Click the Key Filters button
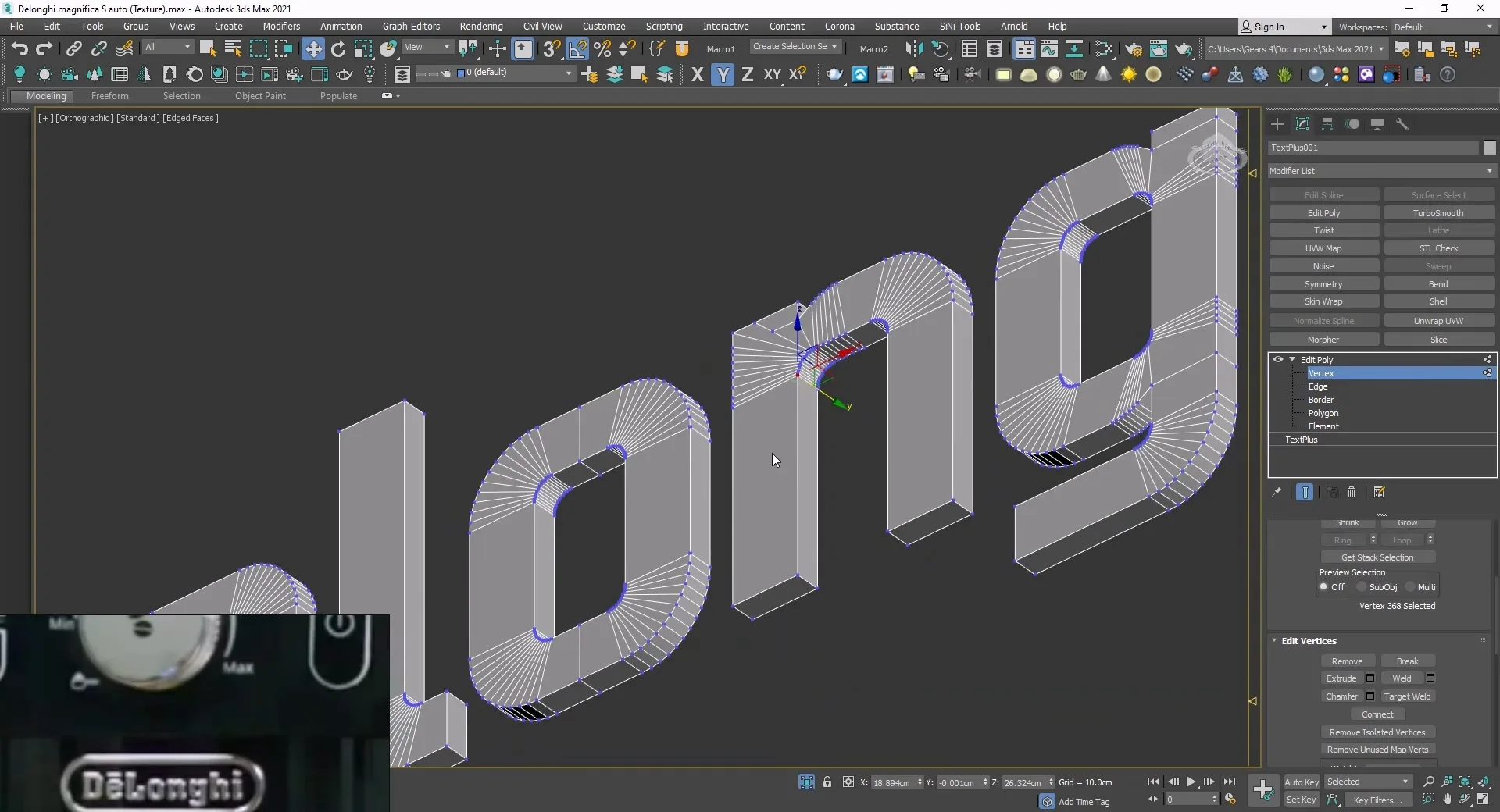The width and height of the screenshot is (1500, 812). pos(1378,800)
